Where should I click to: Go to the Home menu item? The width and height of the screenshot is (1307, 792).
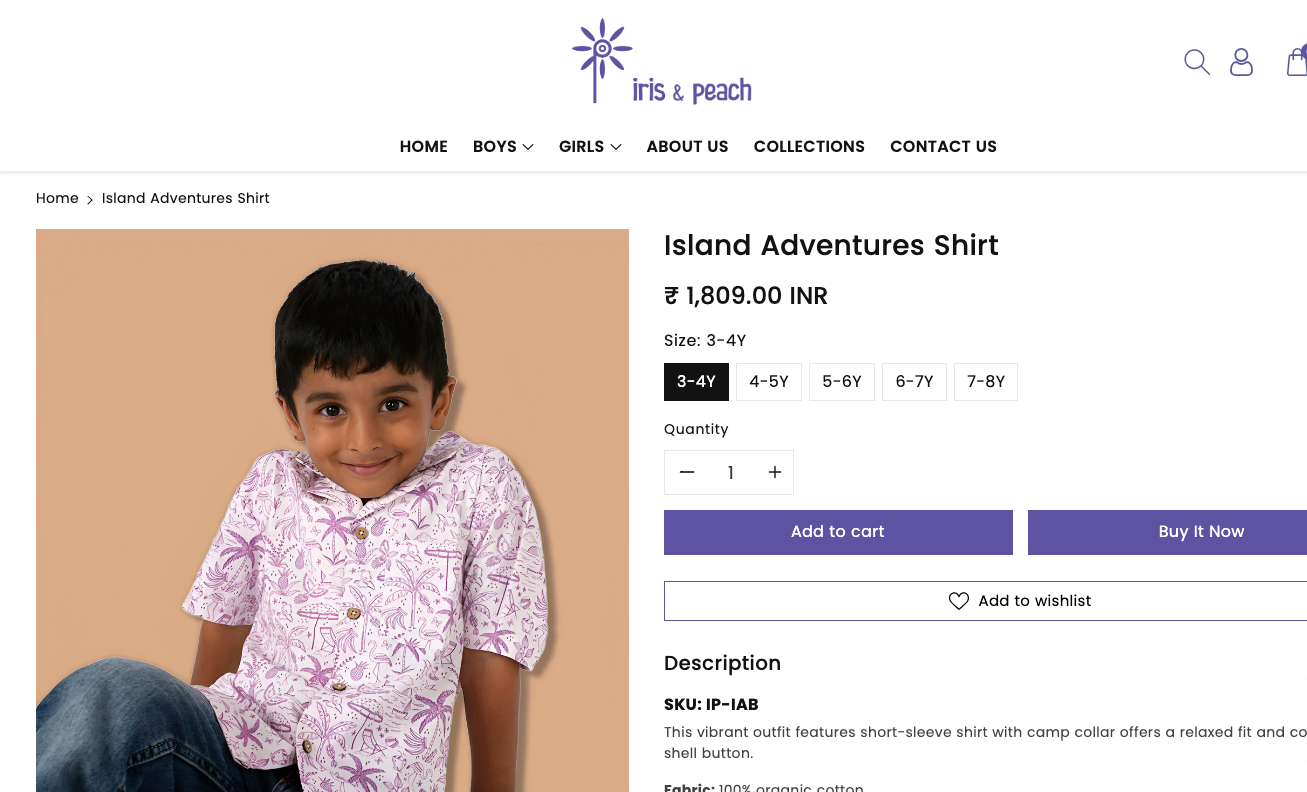(x=424, y=146)
